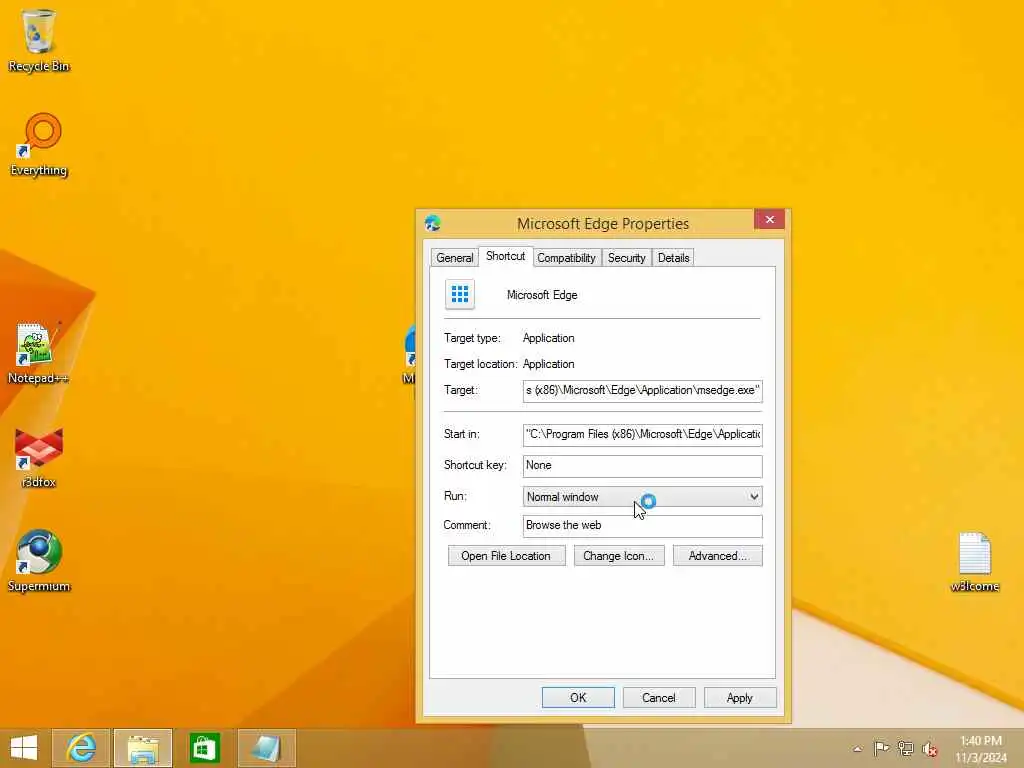Open the Windows Start button
This screenshot has height=768, width=1024.
pos(24,748)
